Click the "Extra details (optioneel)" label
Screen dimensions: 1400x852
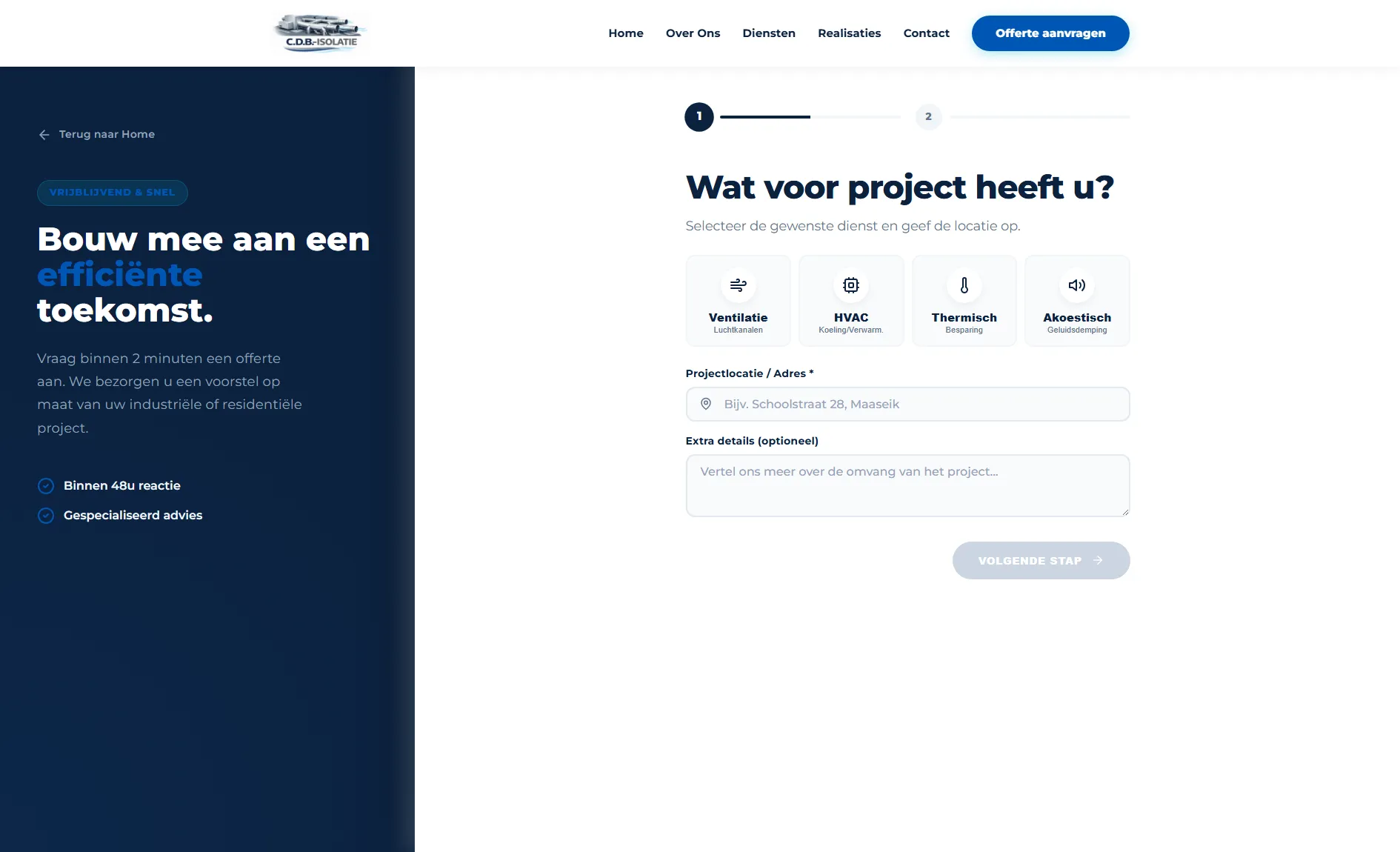[x=752, y=441]
